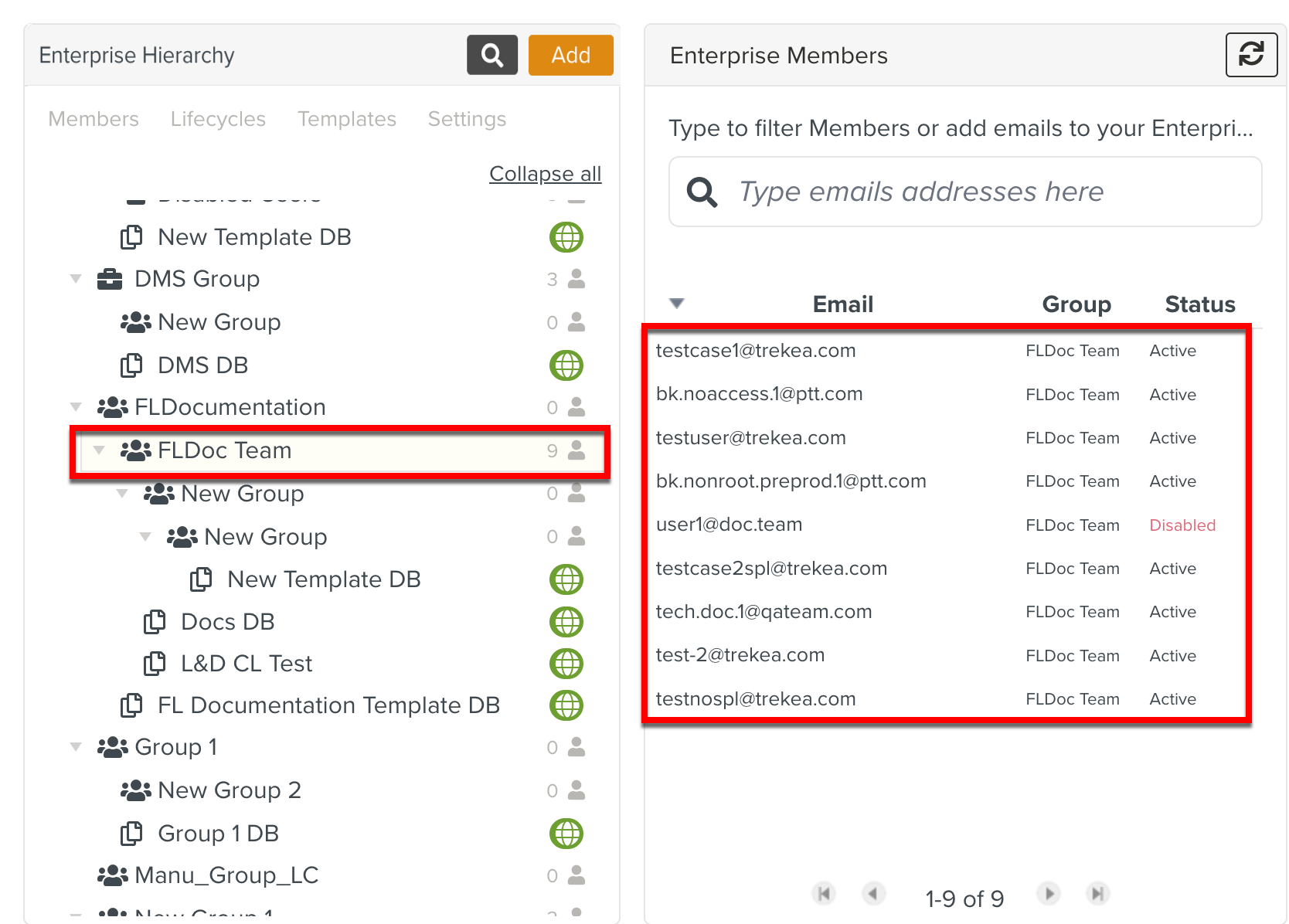Open the Templates tab
This screenshot has width=1289, height=924.
point(346,119)
